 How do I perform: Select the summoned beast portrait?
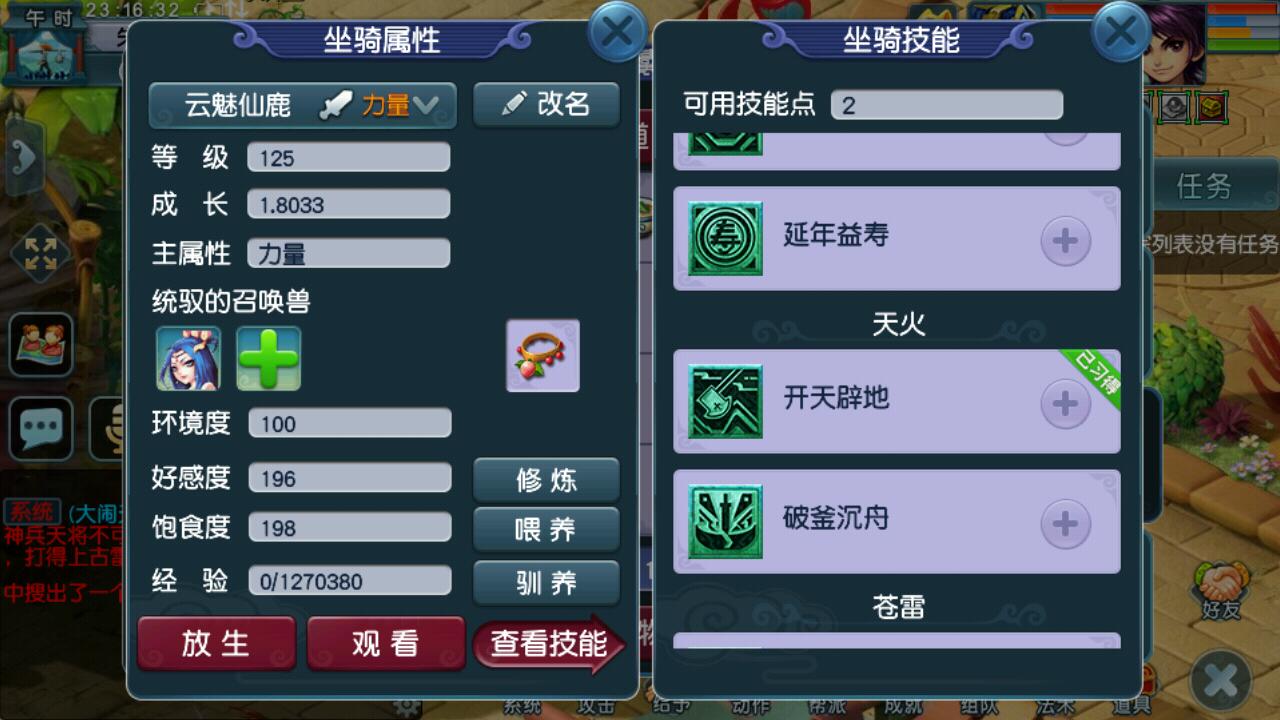188,358
